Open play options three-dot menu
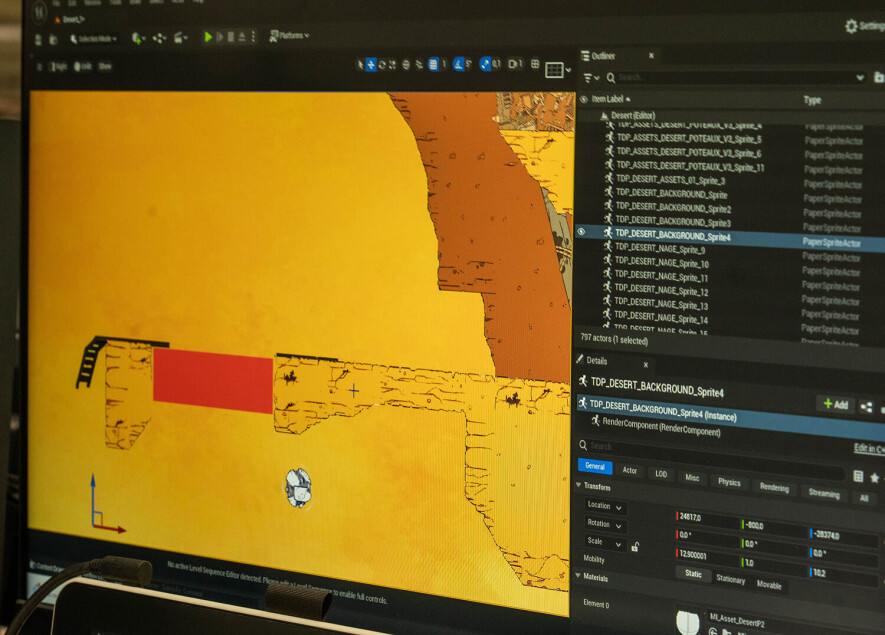 pos(253,36)
